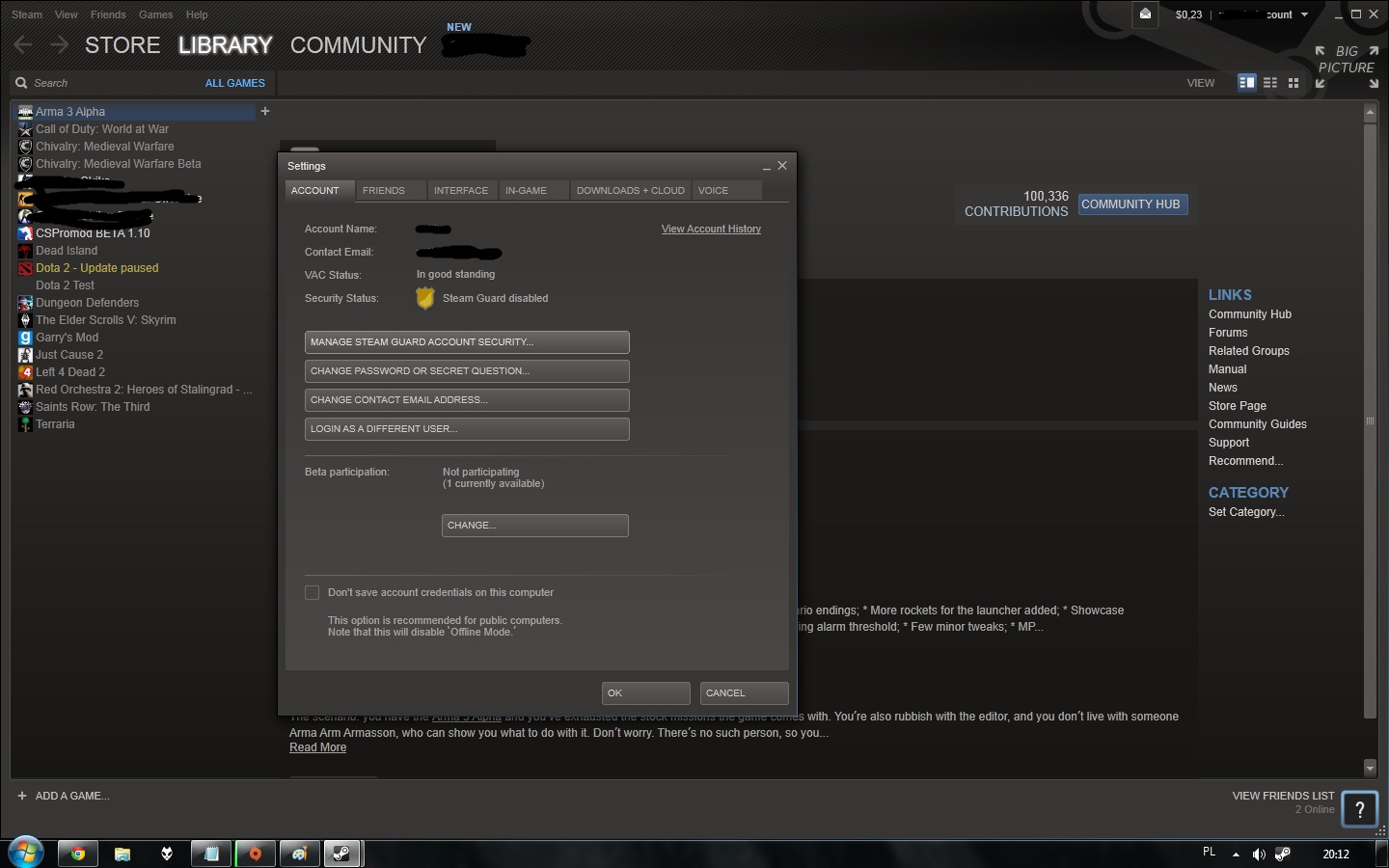Viewport: 1389px width, 868px height.
Task: Select Call of Duty: World at War
Action: [102, 129]
